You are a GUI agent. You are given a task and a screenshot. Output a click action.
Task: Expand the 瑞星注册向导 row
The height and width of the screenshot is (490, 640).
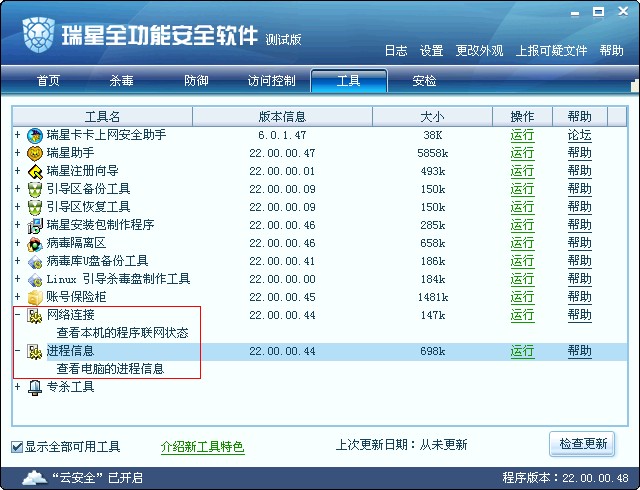click(18, 170)
